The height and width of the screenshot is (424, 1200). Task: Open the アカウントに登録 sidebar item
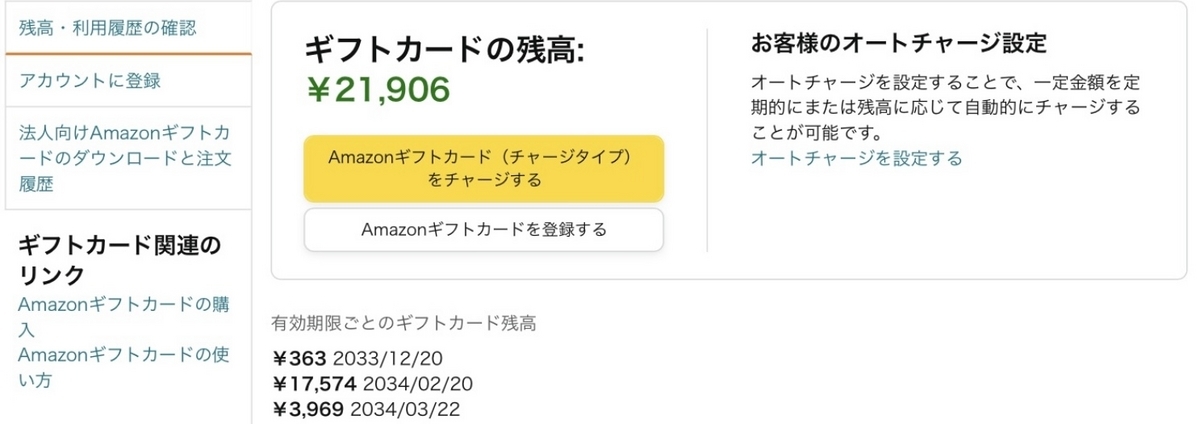90,80
